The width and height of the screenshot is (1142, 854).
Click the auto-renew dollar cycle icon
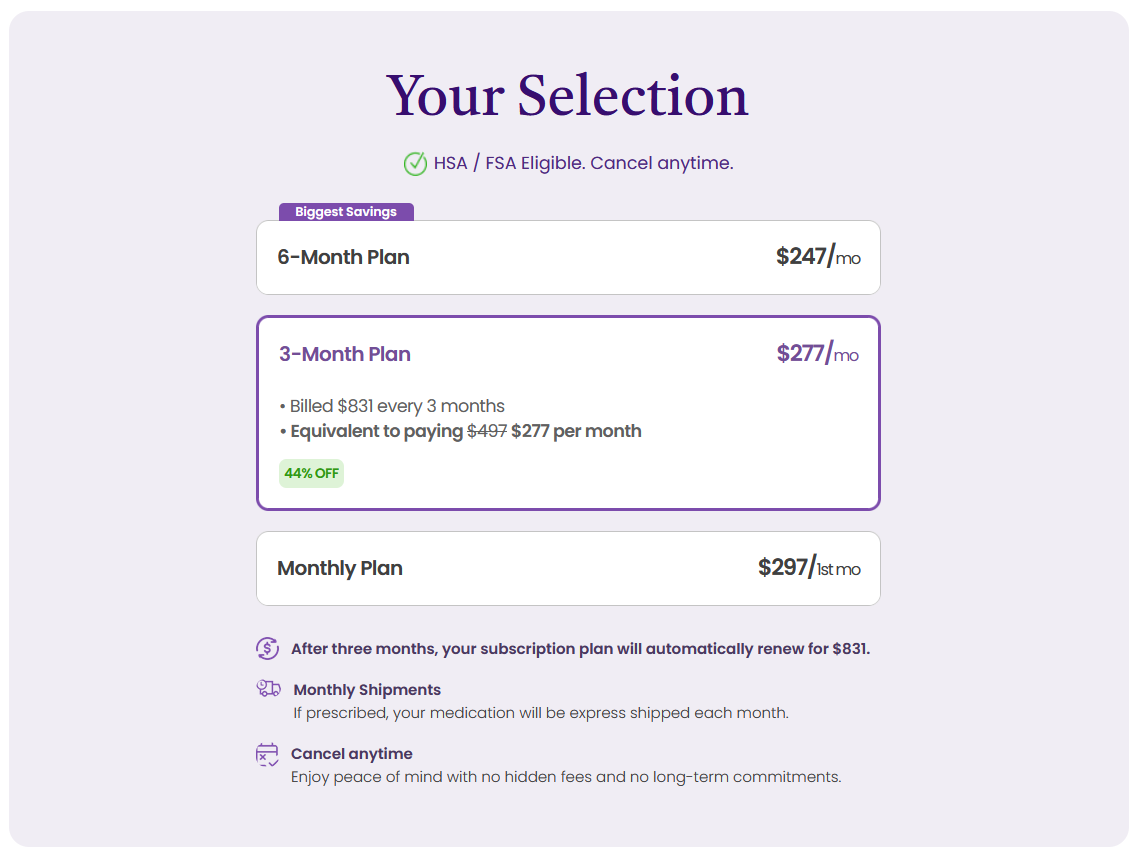[x=267, y=648]
